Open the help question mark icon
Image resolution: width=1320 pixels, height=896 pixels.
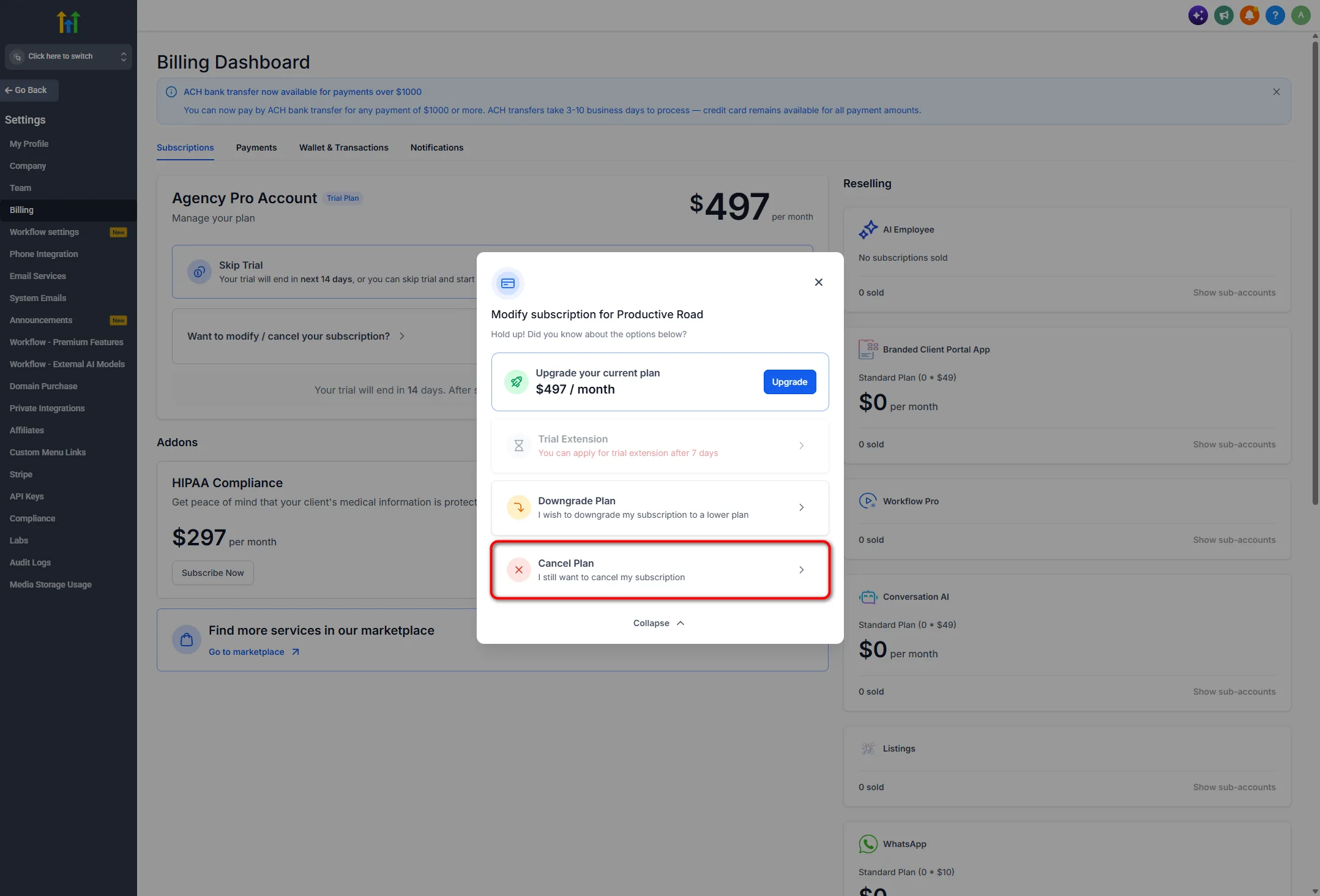(x=1275, y=15)
